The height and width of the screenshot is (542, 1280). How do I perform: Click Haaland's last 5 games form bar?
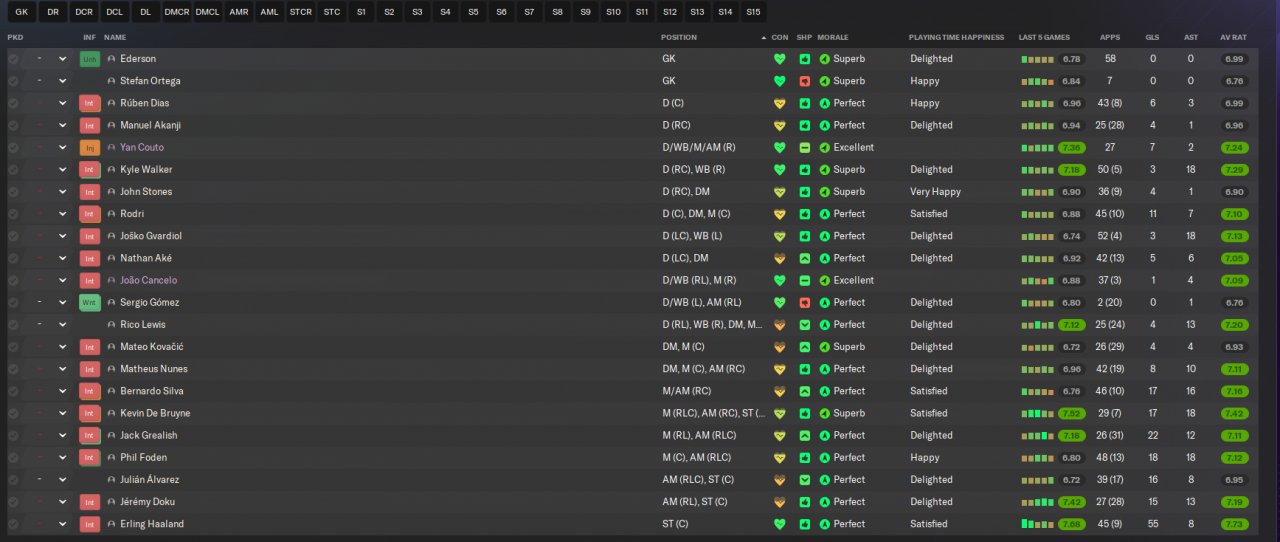click(x=1037, y=524)
